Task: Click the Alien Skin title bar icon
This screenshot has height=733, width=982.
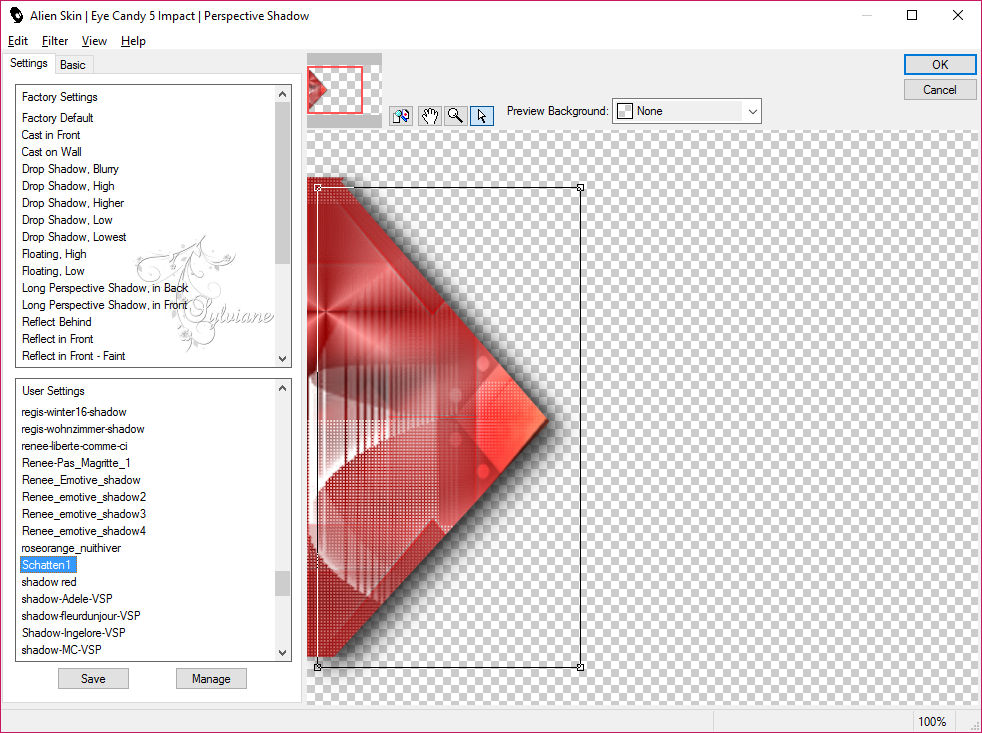Action: [17, 15]
